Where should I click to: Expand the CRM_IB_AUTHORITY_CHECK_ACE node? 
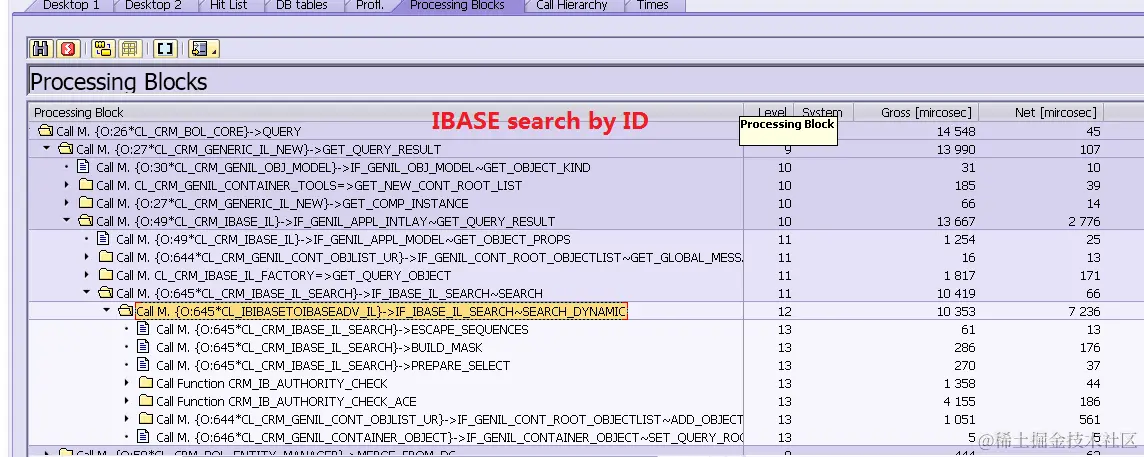(x=127, y=401)
